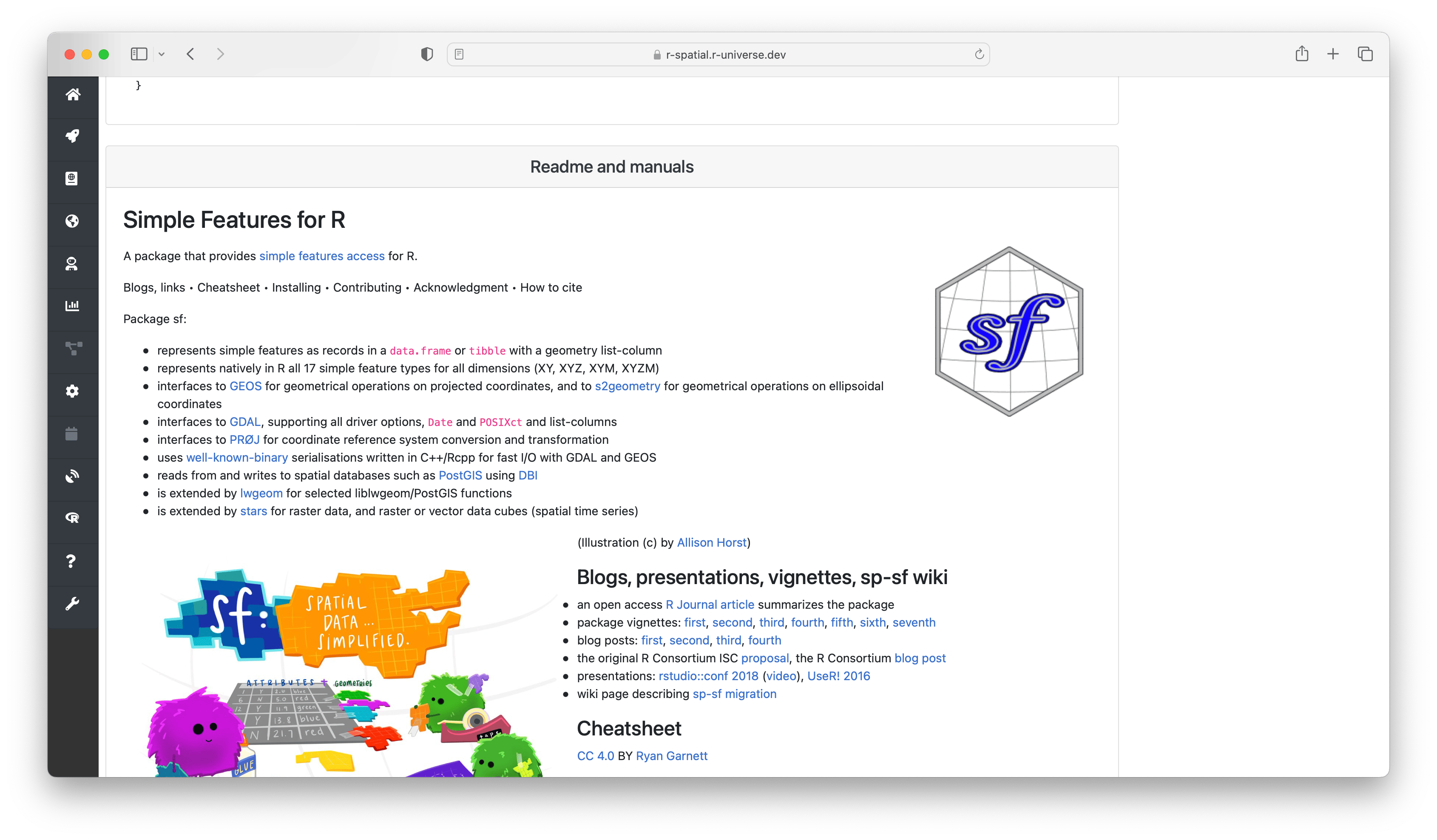The width and height of the screenshot is (1437, 840).
Task: Open the bar chart sidebar icon
Action: coord(72,306)
